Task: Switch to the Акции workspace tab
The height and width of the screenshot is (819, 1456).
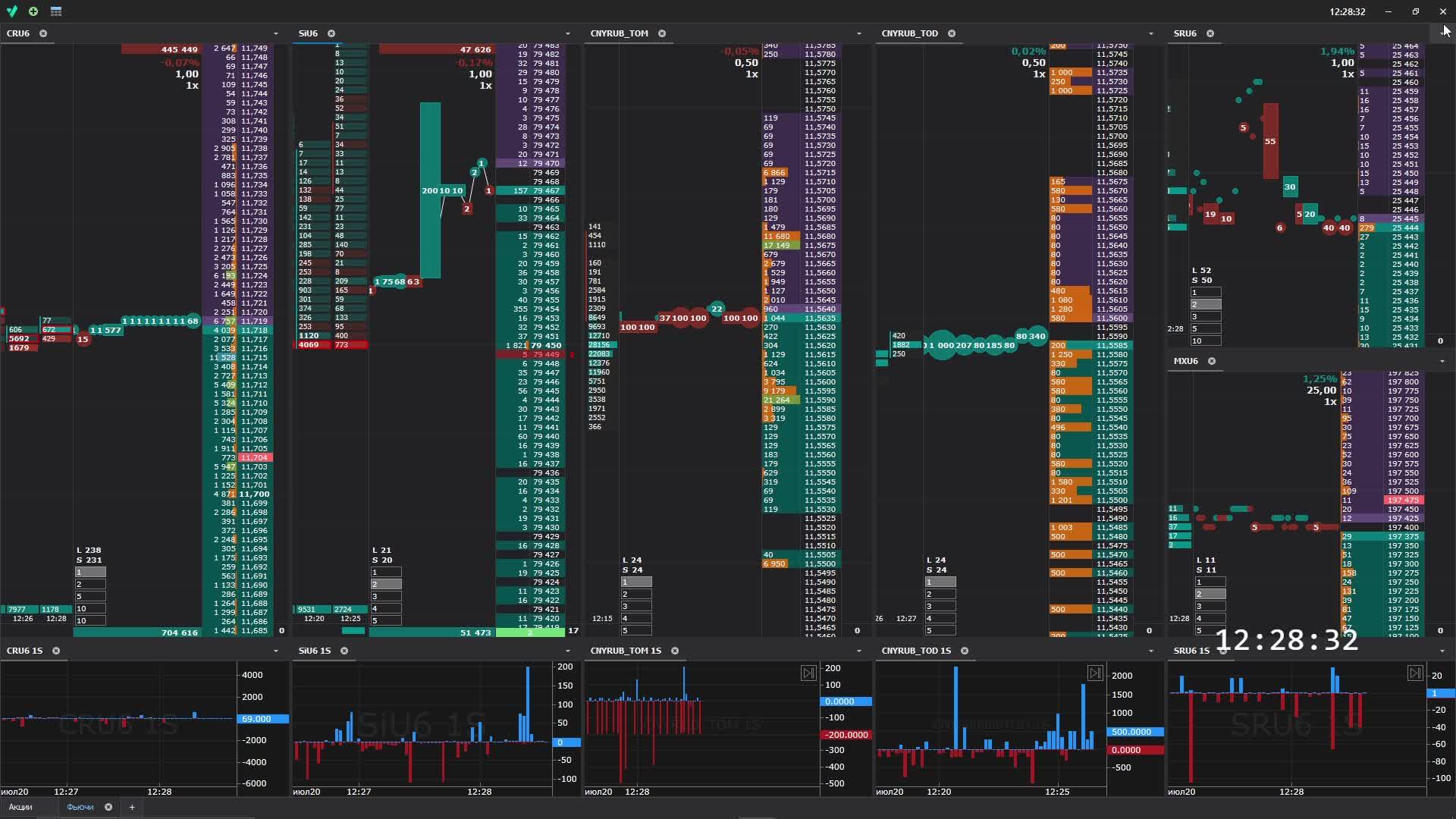Action: click(x=20, y=807)
